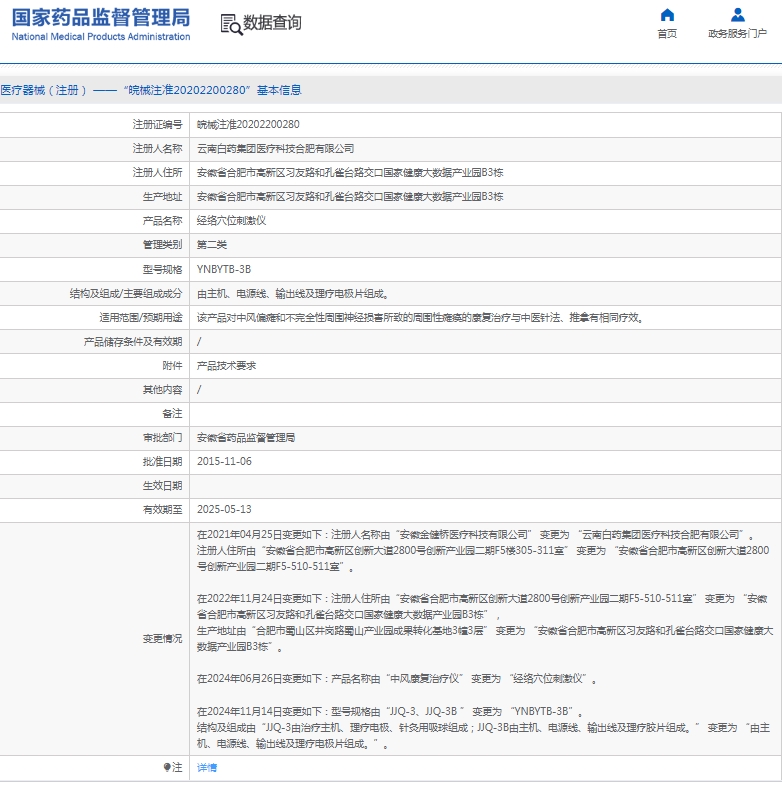Screen dimensions: 782x787
Task: Click registrant name 云南白药集团医疗科技合肥有限公司
Action: click(x=275, y=149)
